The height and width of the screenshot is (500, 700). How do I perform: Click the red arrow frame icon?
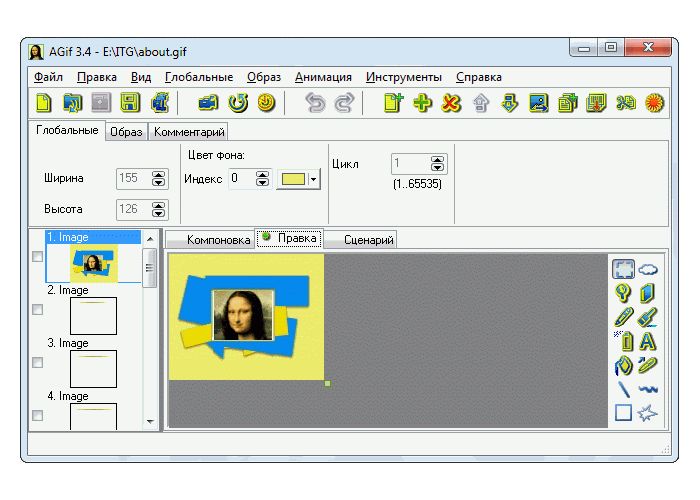coord(596,103)
